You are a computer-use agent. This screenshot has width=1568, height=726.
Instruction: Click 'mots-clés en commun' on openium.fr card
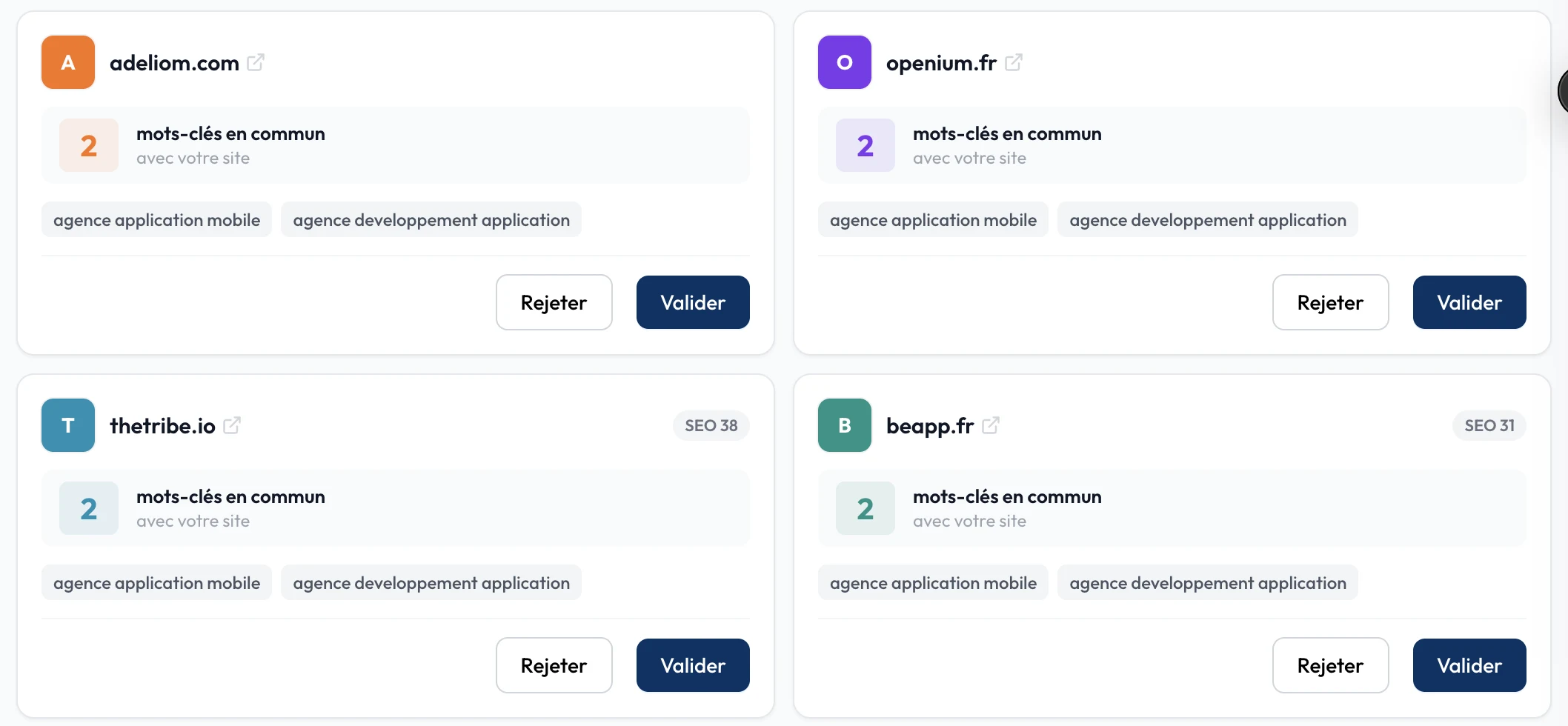[1007, 134]
